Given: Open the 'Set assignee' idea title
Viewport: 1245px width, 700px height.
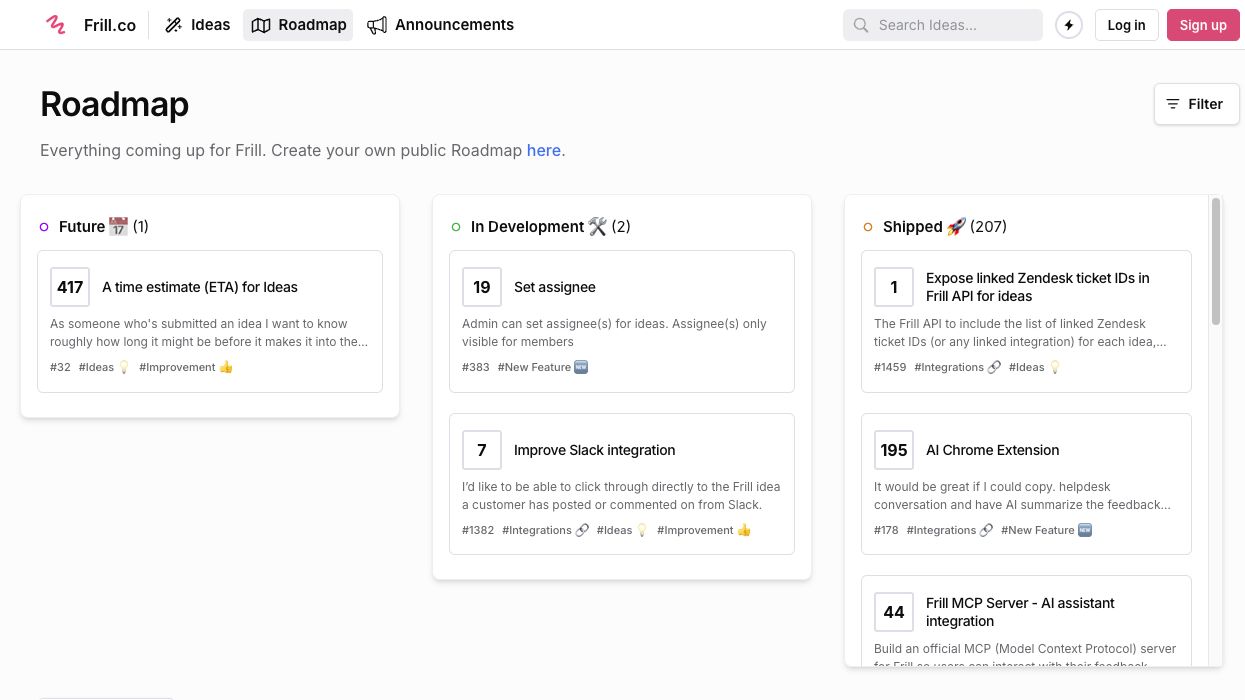Looking at the screenshot, I should point(555,287).
